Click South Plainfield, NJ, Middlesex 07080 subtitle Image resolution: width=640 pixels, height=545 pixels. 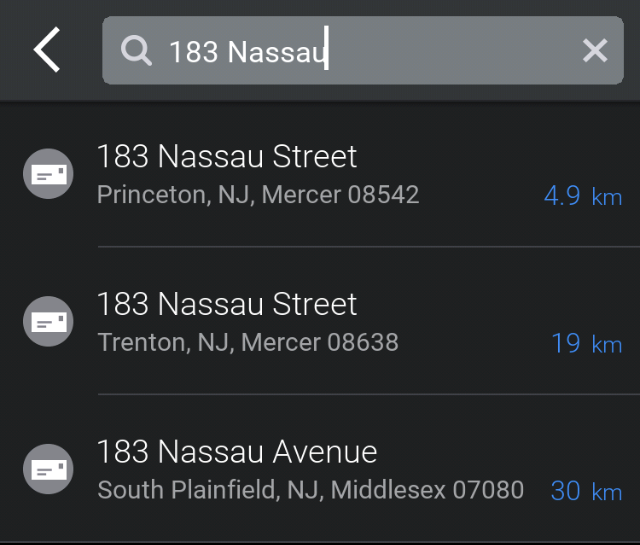pyautogui.click(x=310, y=490)
